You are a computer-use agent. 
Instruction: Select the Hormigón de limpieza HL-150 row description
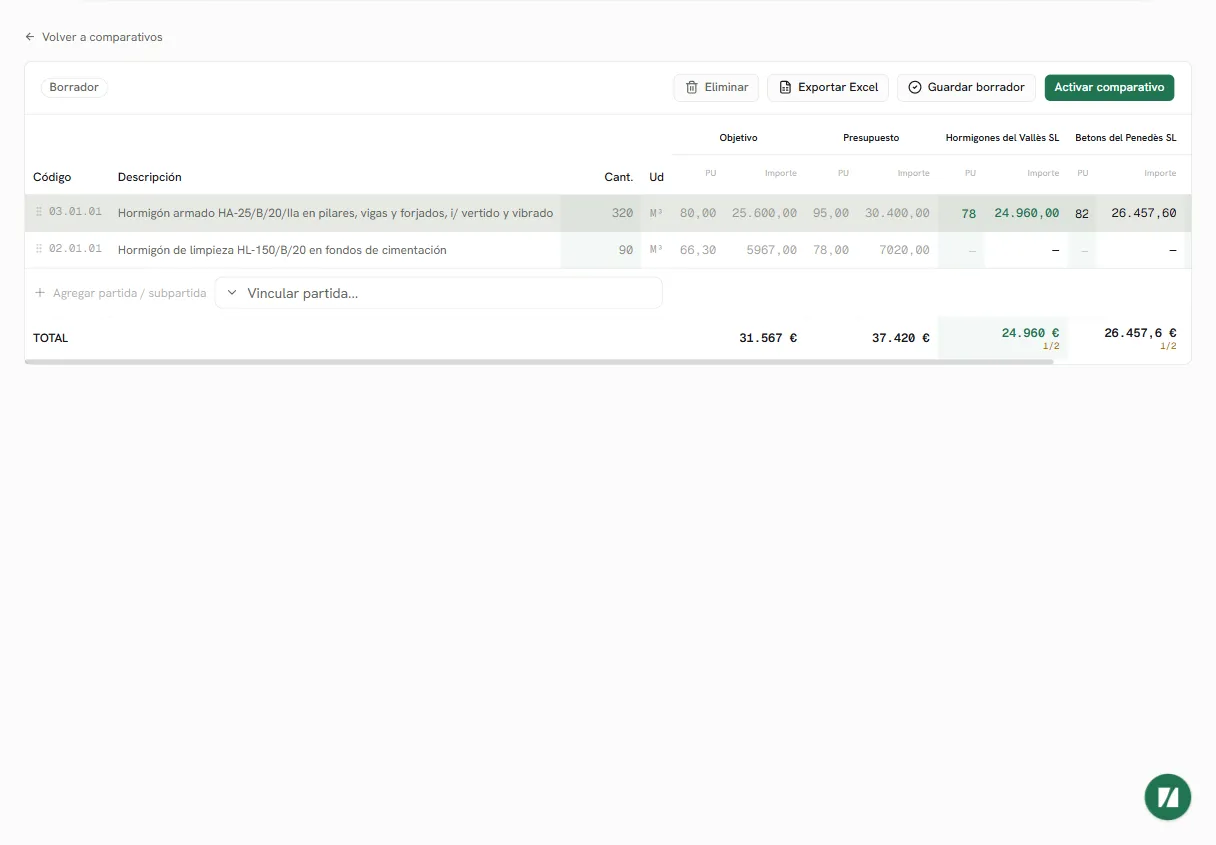pyautogui.click(x=282, y=250)
